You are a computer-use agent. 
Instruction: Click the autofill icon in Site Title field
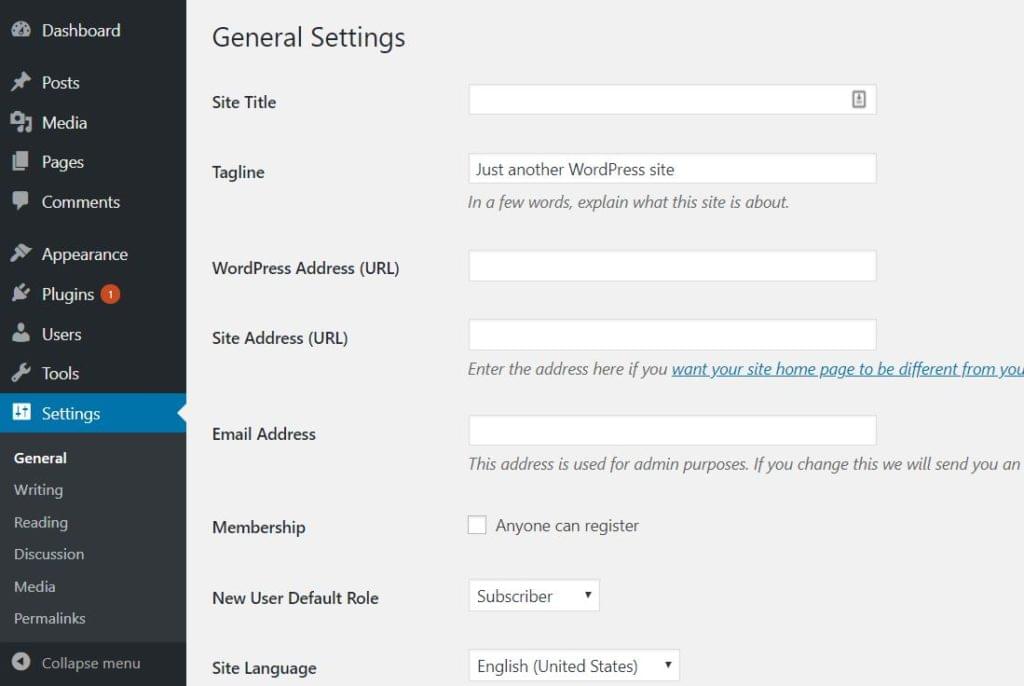tap(858, 99)
